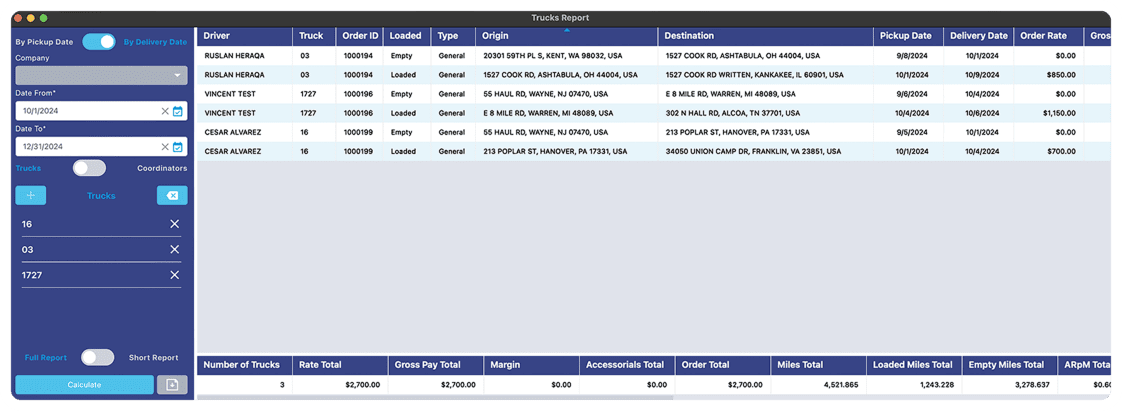Image resolution: width=1122 pixels, height=411 pixels.
Task: Toggle Full Report / Short Report switch
Action: [x=97, y=357]
